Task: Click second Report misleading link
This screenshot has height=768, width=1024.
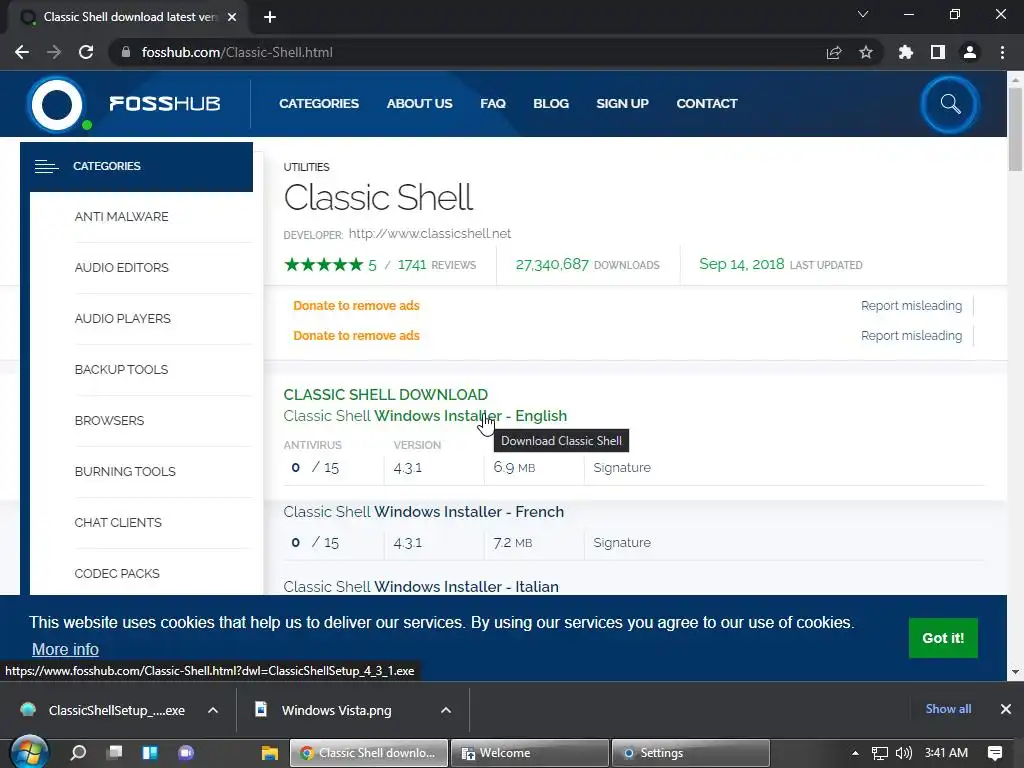Action: (x=911, y=335)
